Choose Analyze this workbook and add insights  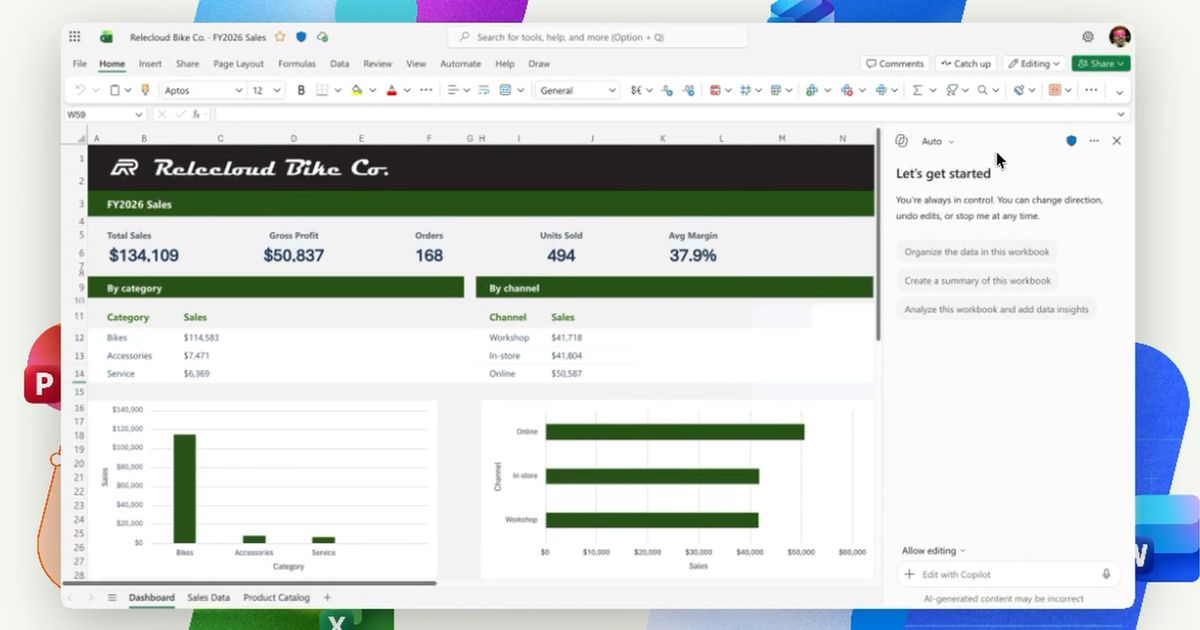[x=996, y=310]
